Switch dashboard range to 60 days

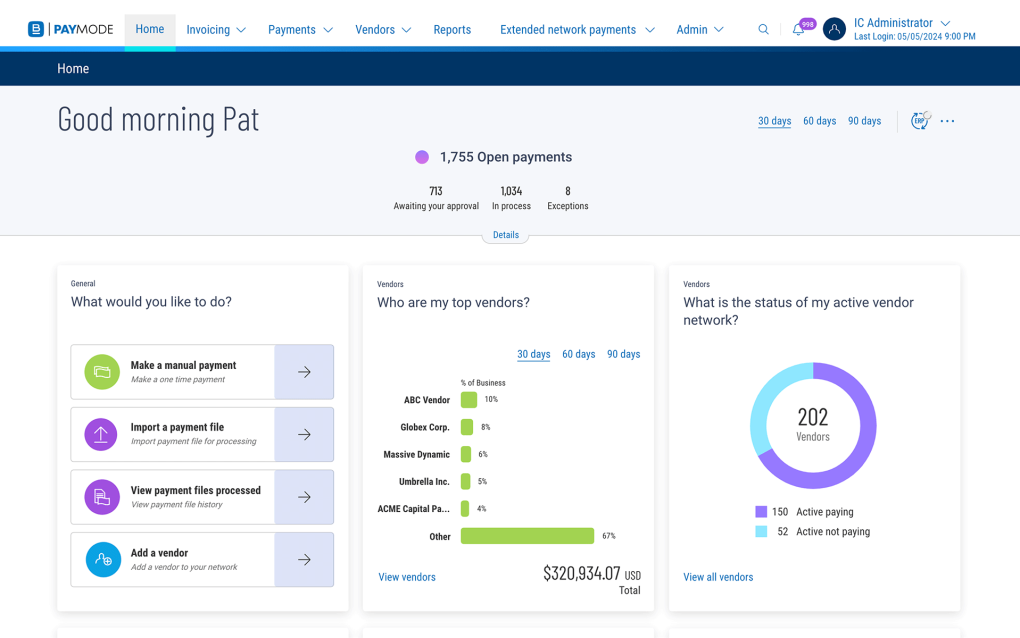(819, 121)
